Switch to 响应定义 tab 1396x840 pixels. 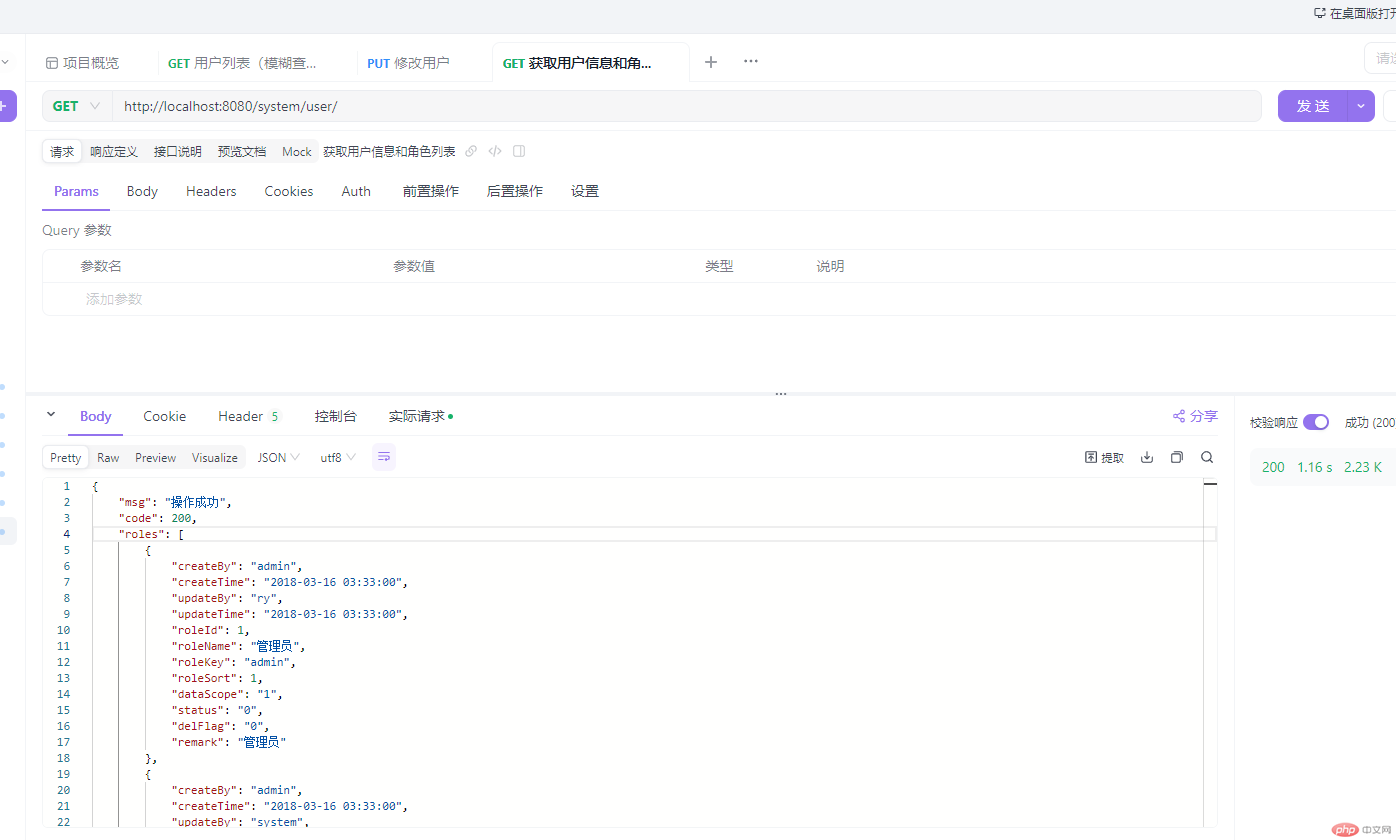(x=114, y=152)
